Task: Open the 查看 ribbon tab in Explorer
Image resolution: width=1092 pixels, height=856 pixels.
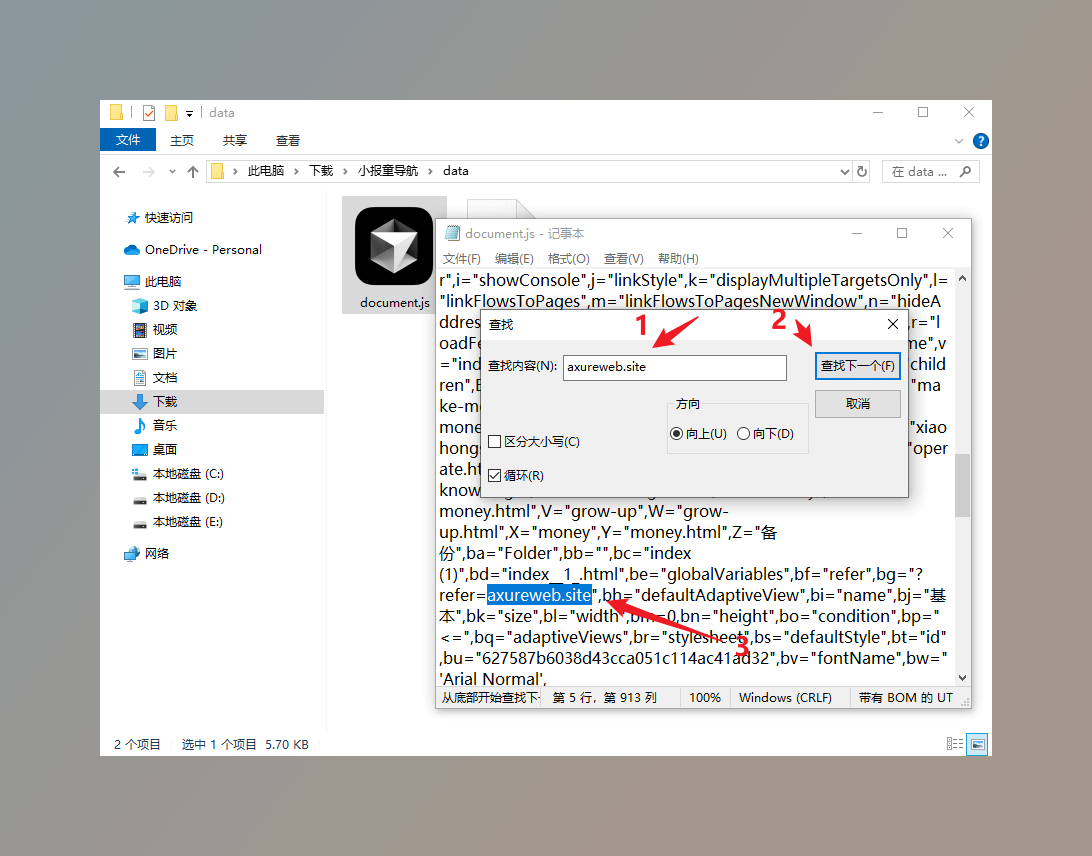Action: point(288,141)
